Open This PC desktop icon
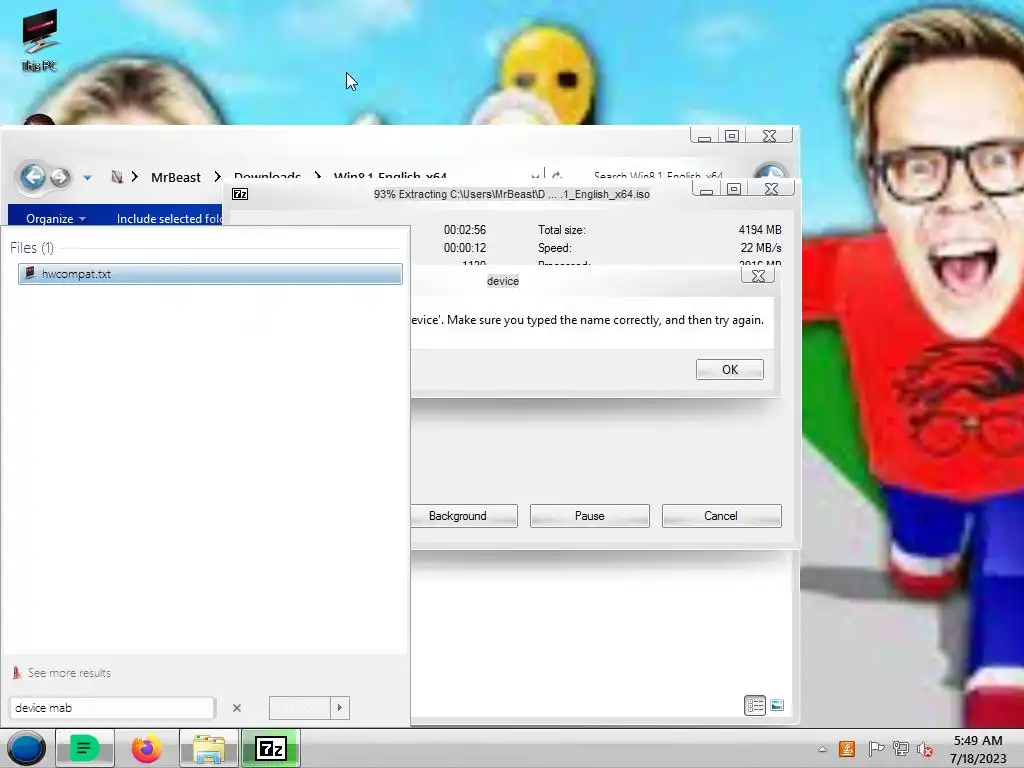Viewport: 1024px width, 768px height. pos(39,40)
